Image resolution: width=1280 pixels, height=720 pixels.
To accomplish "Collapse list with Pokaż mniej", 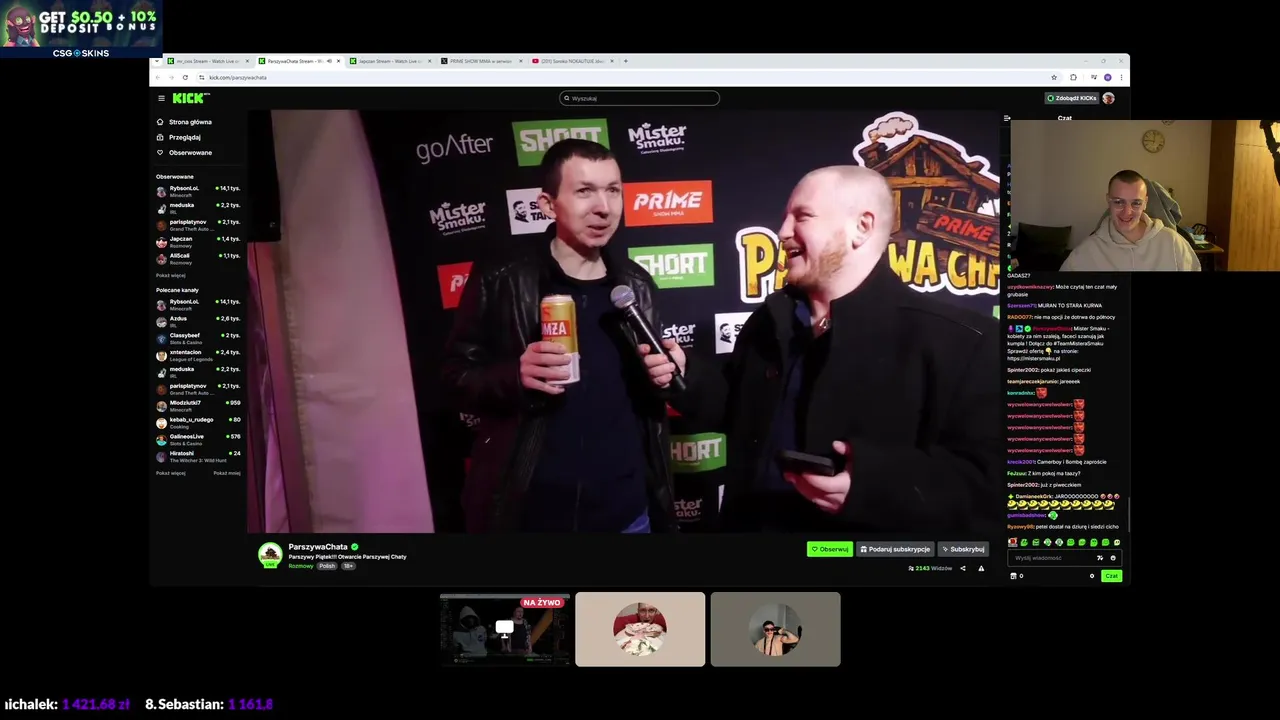I will click(x=227, y=473).
